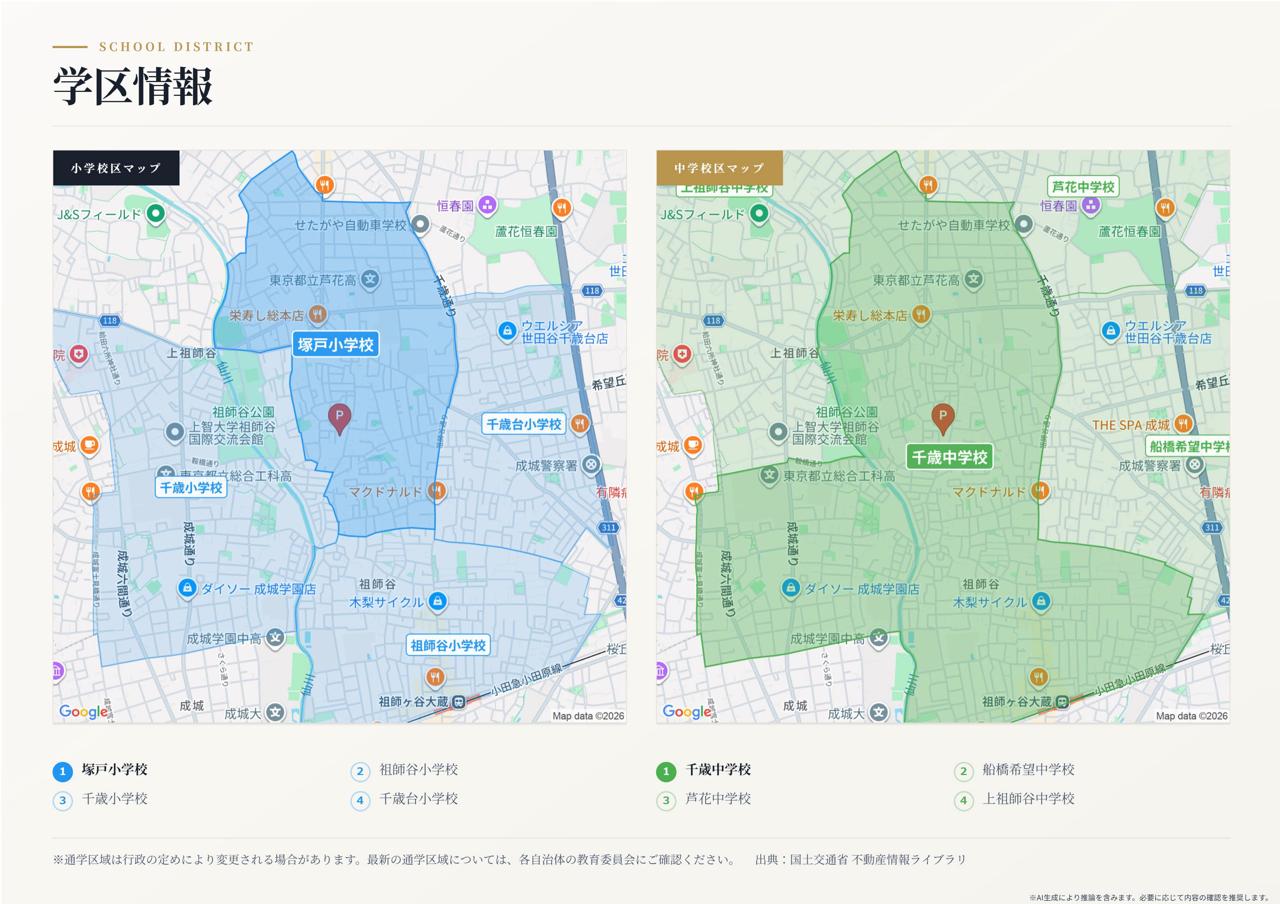This screenshot has height=904, width=1280.
Task: Click the purple 恒春園 icon in the 中学校区 map
Action: click(1091, 206)
